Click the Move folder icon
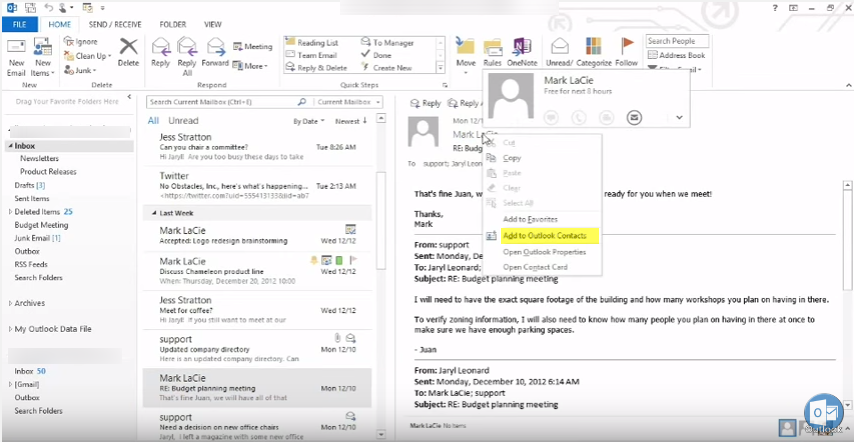 [466, 47]
